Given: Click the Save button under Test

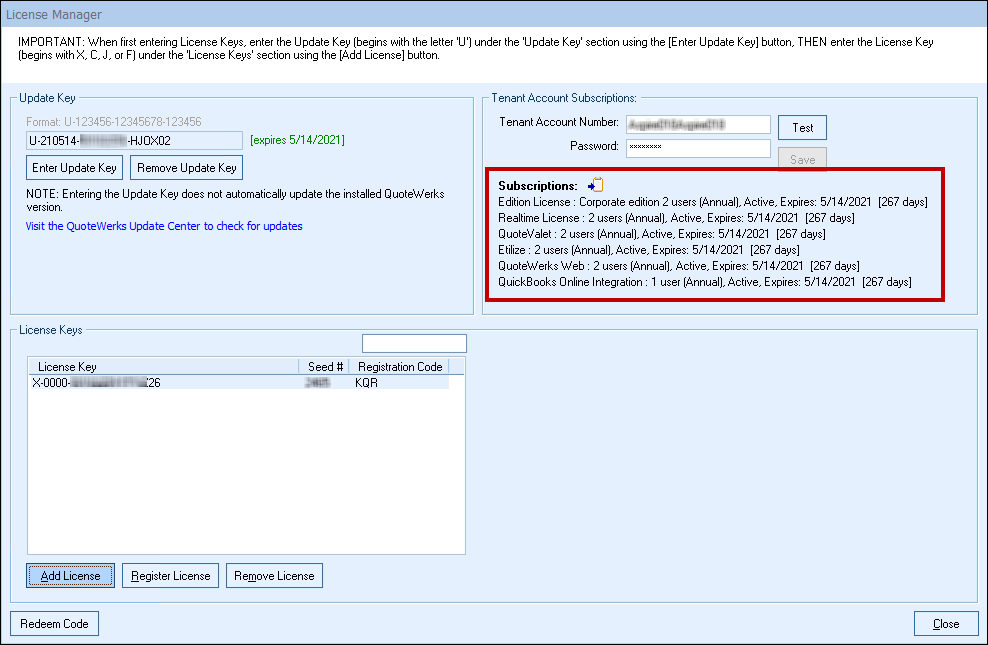Looking at the screenshot, I should click(802, 160).
